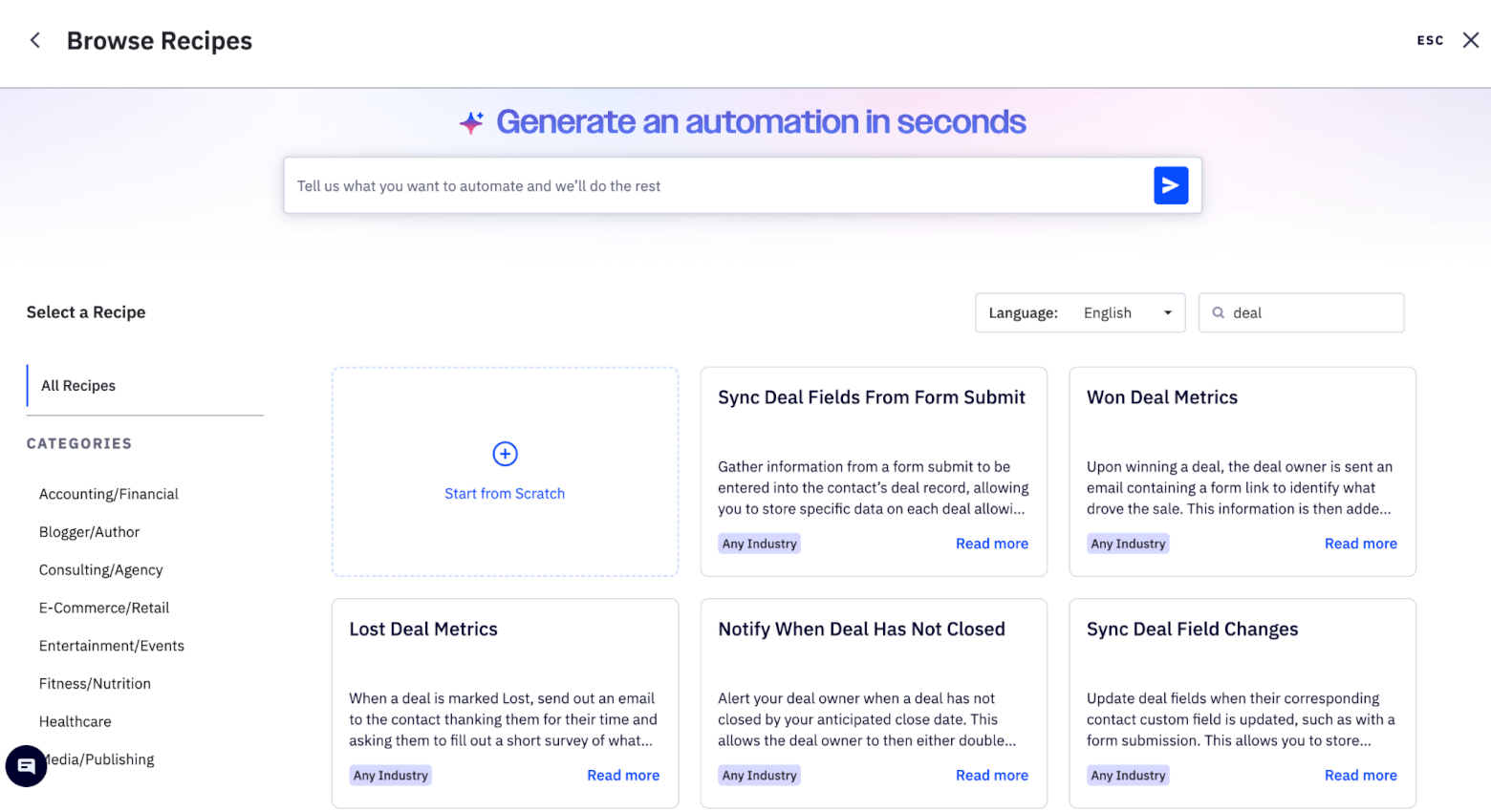This screenshot has width=1491, height=812.
Task: Choose the E-Commerce/Retail category
Action: (x=103, y=608)
